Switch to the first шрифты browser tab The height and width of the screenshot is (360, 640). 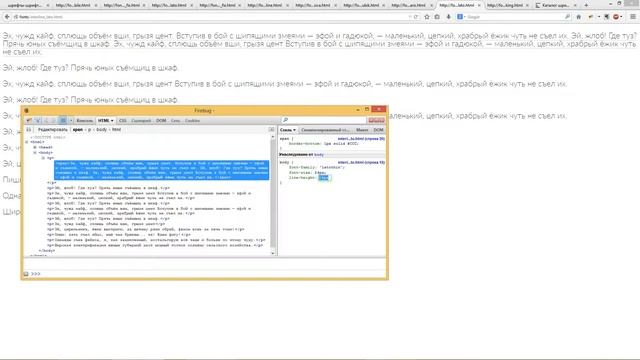tap(28, 5)
